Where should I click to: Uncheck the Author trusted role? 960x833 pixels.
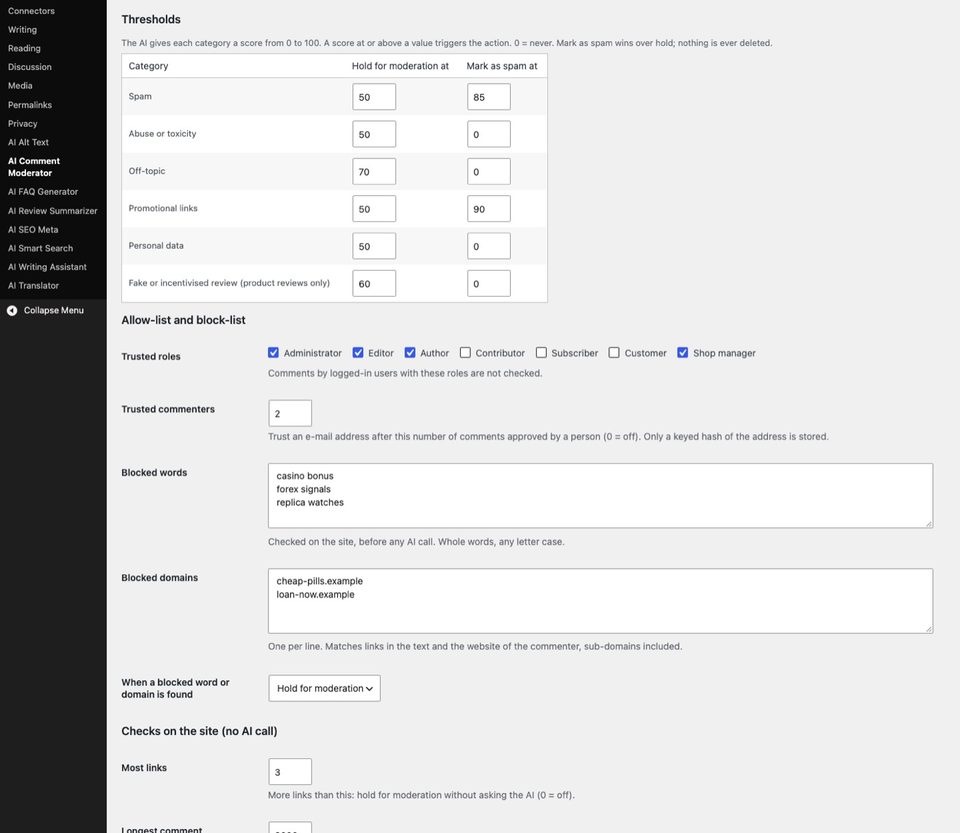pyautogui.click(x=410, y=353)
